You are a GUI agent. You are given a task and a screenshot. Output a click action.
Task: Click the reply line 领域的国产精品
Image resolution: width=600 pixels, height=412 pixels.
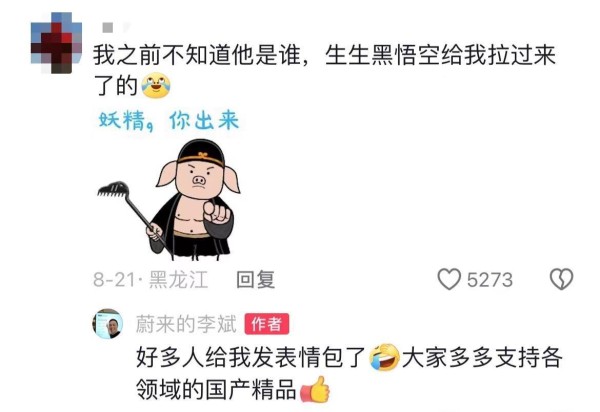(x=216, y=389)
